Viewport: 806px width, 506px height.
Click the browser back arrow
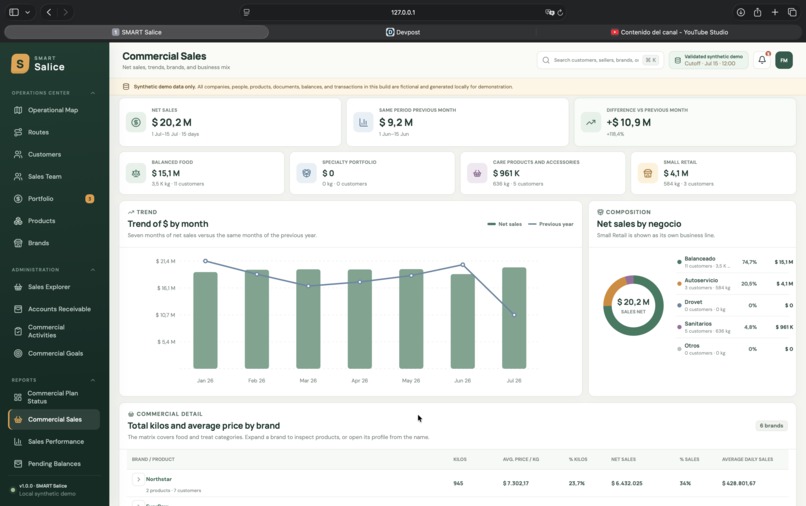[49, 12]
